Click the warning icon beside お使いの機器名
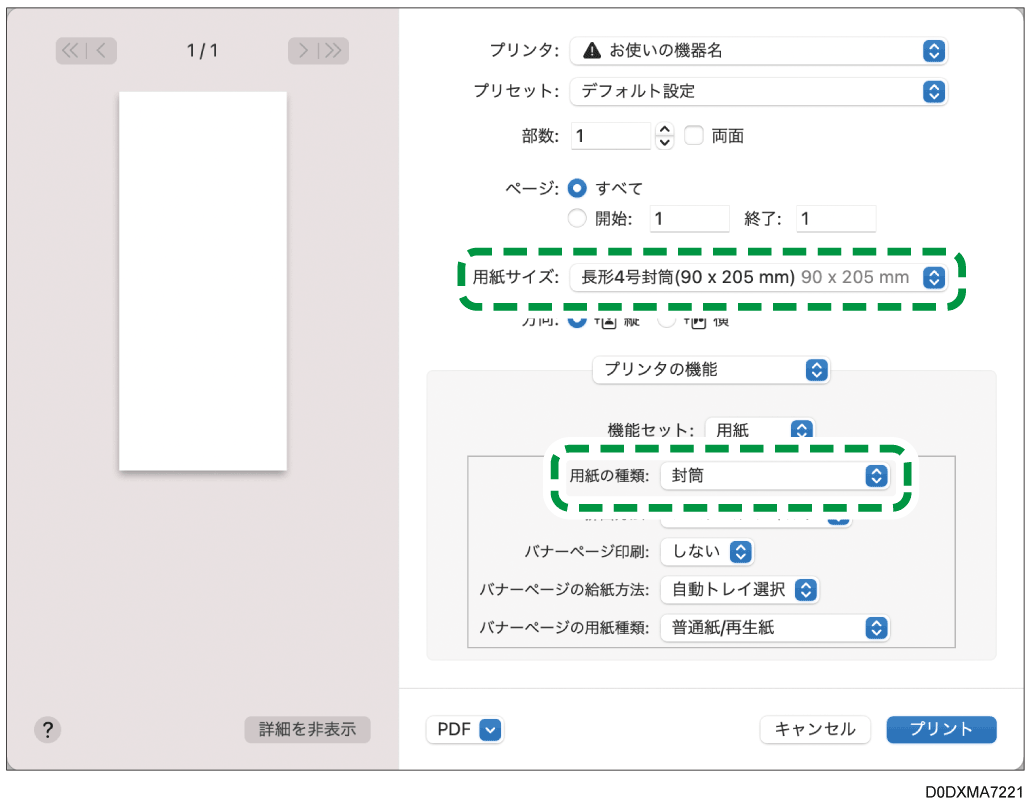This screenshot has height=803, width=1028. (x=592, y=51)
